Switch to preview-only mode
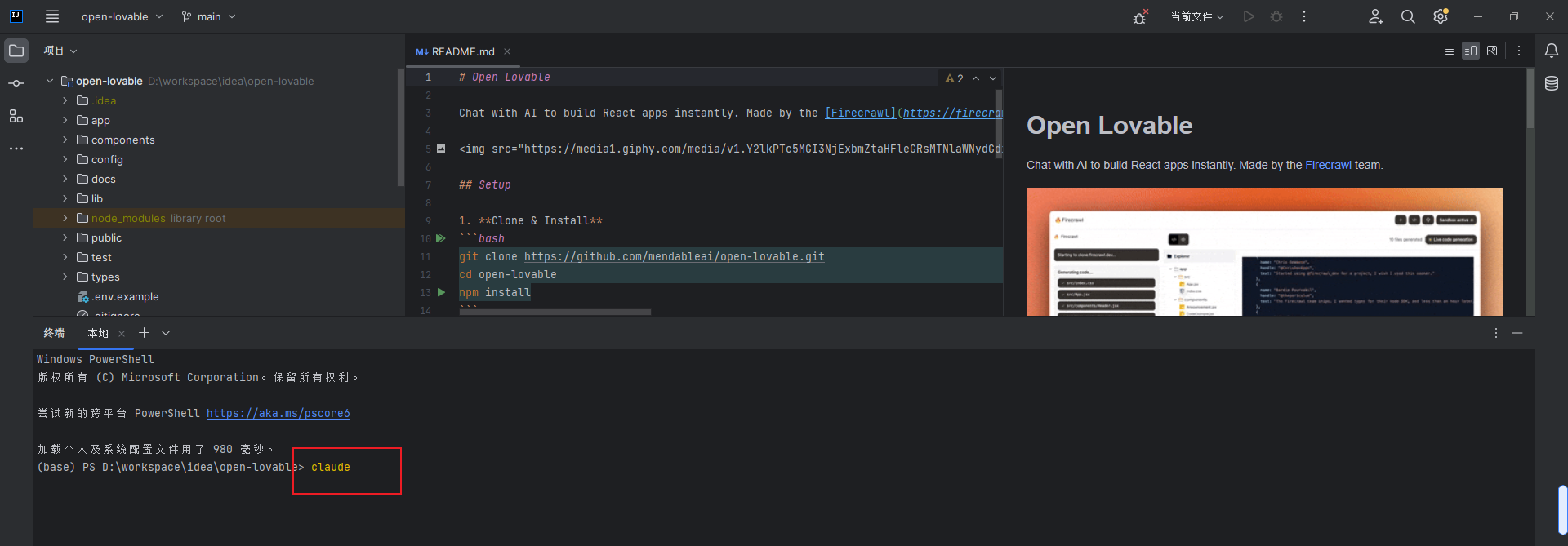 1492,51
